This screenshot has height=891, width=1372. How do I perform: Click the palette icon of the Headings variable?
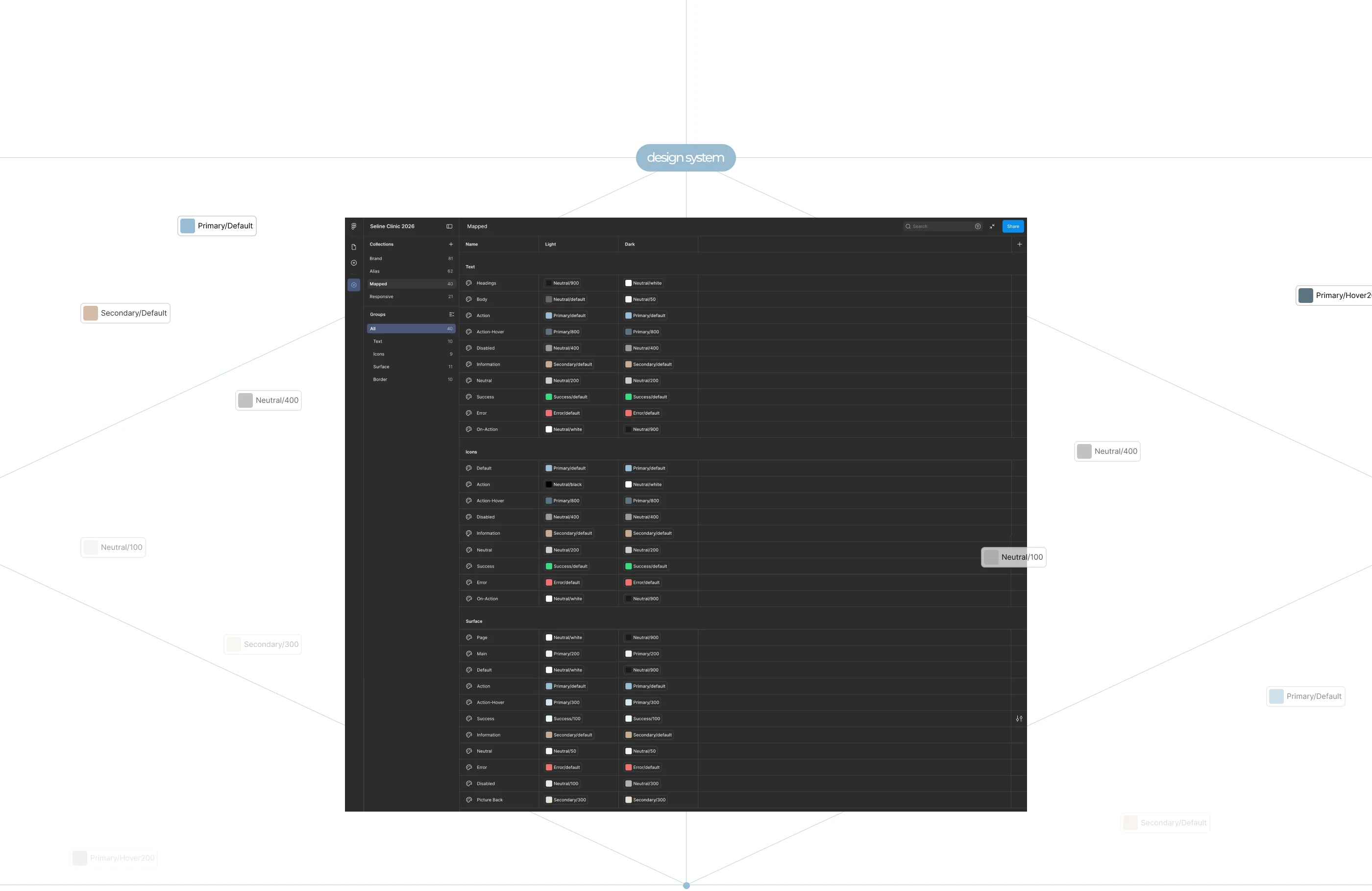pos(468,283)
